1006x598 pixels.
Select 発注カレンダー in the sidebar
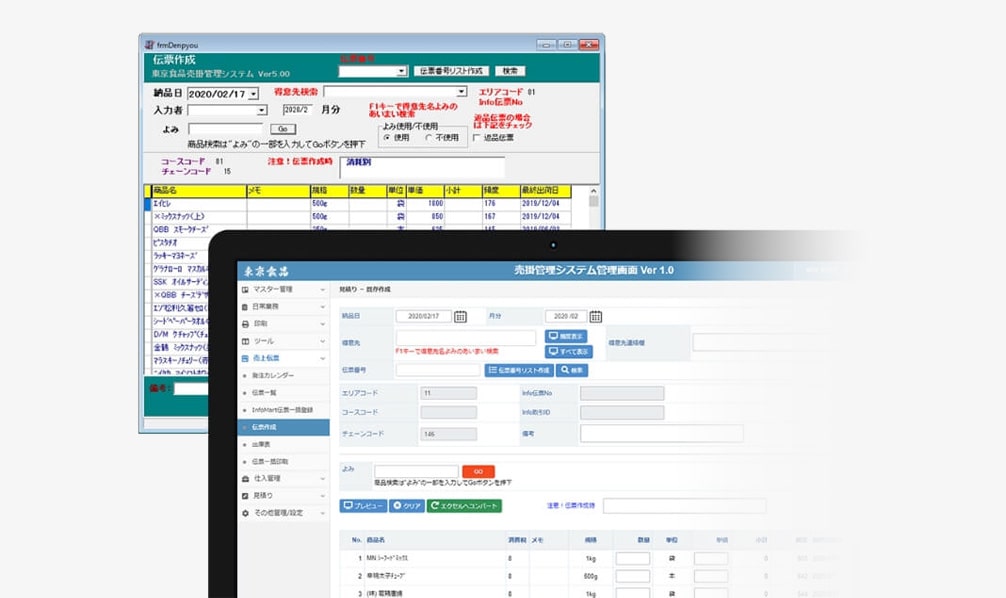272,376
